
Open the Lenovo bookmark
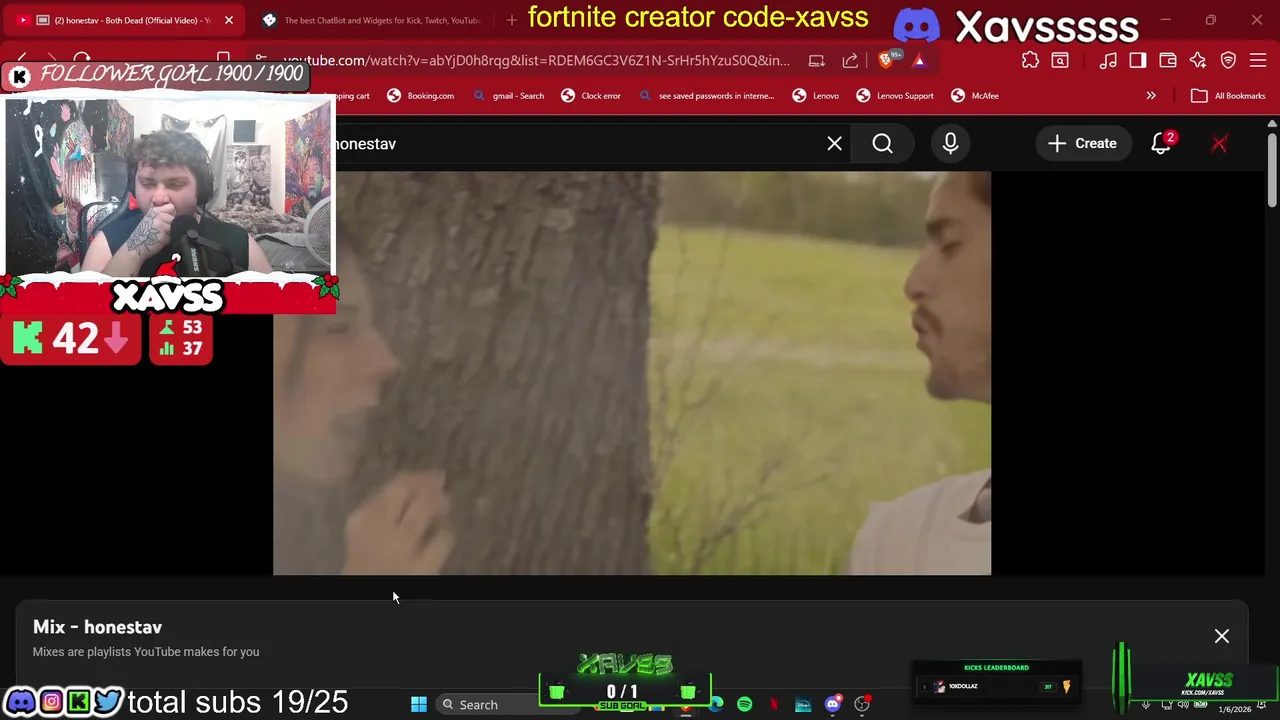(x=816, y=96)
